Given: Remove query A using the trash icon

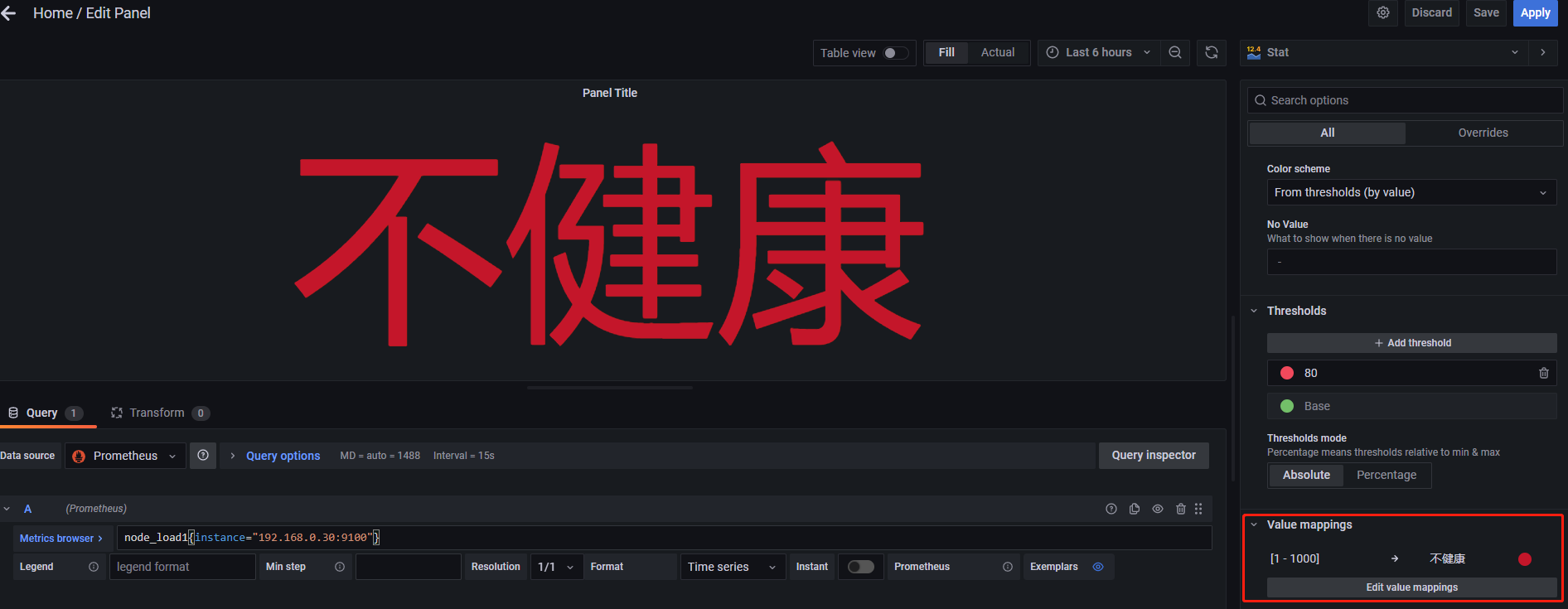Looking at the screenshot, I should click(x=1181, y=509).
